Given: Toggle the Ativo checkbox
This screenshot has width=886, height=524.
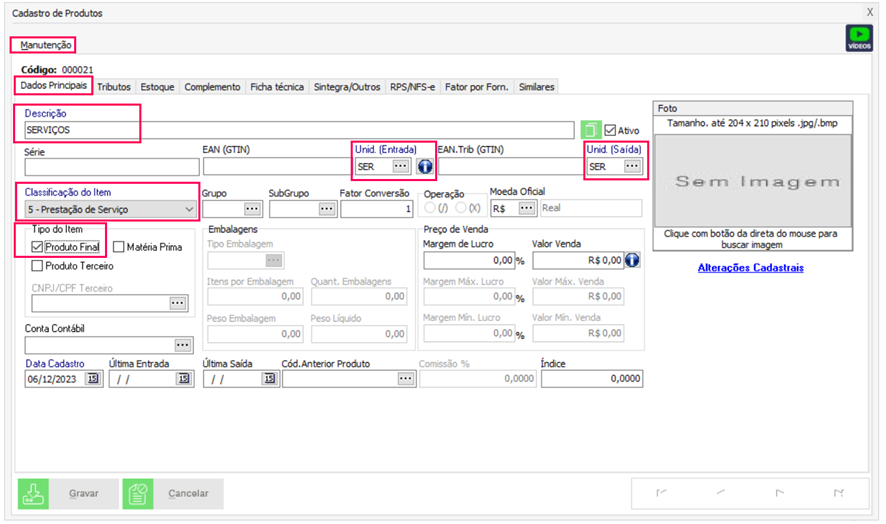Looking at the screenshot, I should tap(610, 130).
